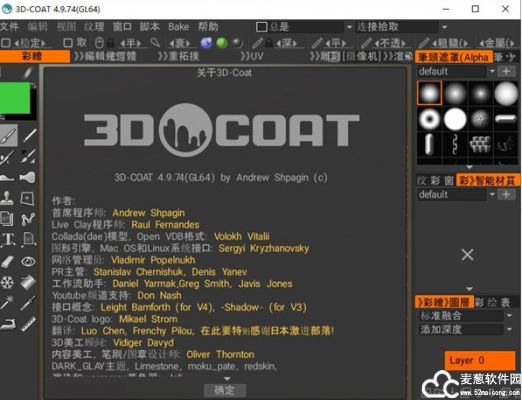
Task: Click the green foreground color swatch
Action: coord(15,98)
